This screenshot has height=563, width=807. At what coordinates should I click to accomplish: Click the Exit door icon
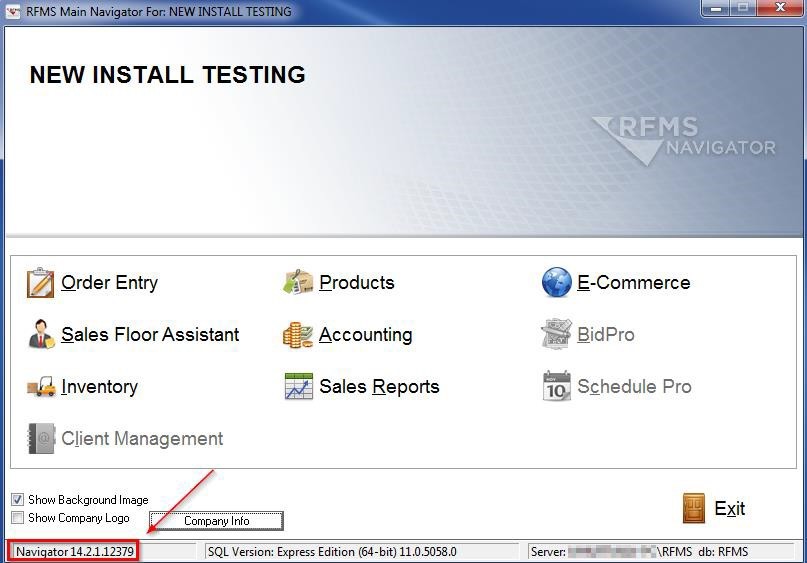693,508
